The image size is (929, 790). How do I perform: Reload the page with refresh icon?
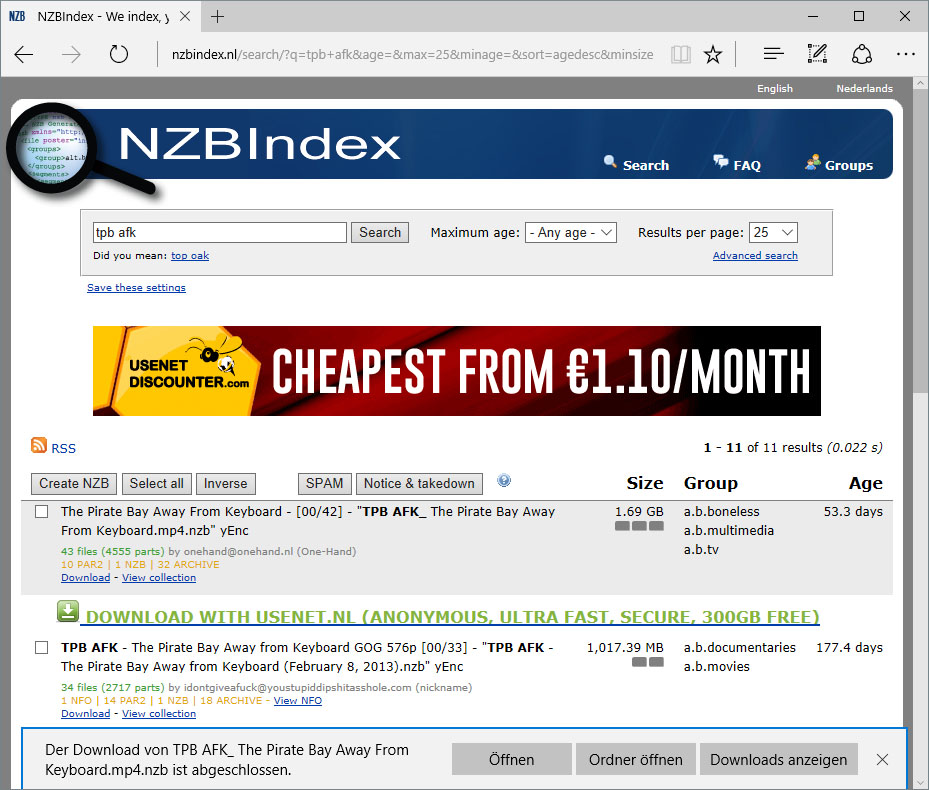pyautogui.click(x=118, y=55)
